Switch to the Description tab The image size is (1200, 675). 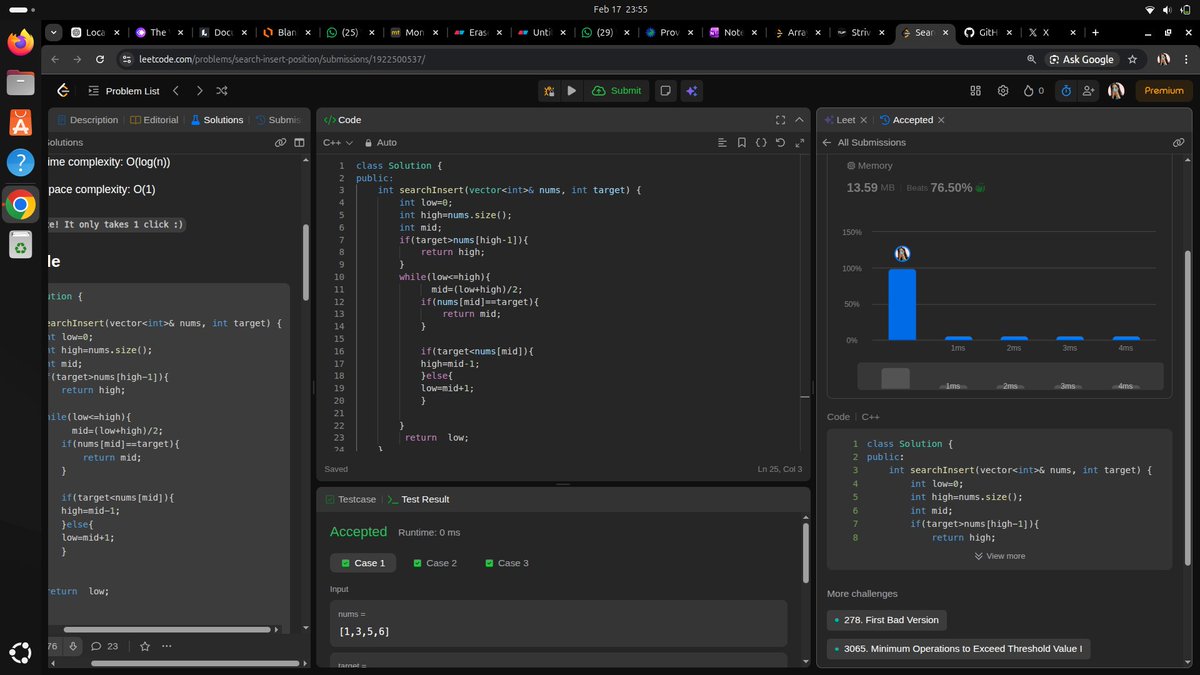[x=86, y=120]
